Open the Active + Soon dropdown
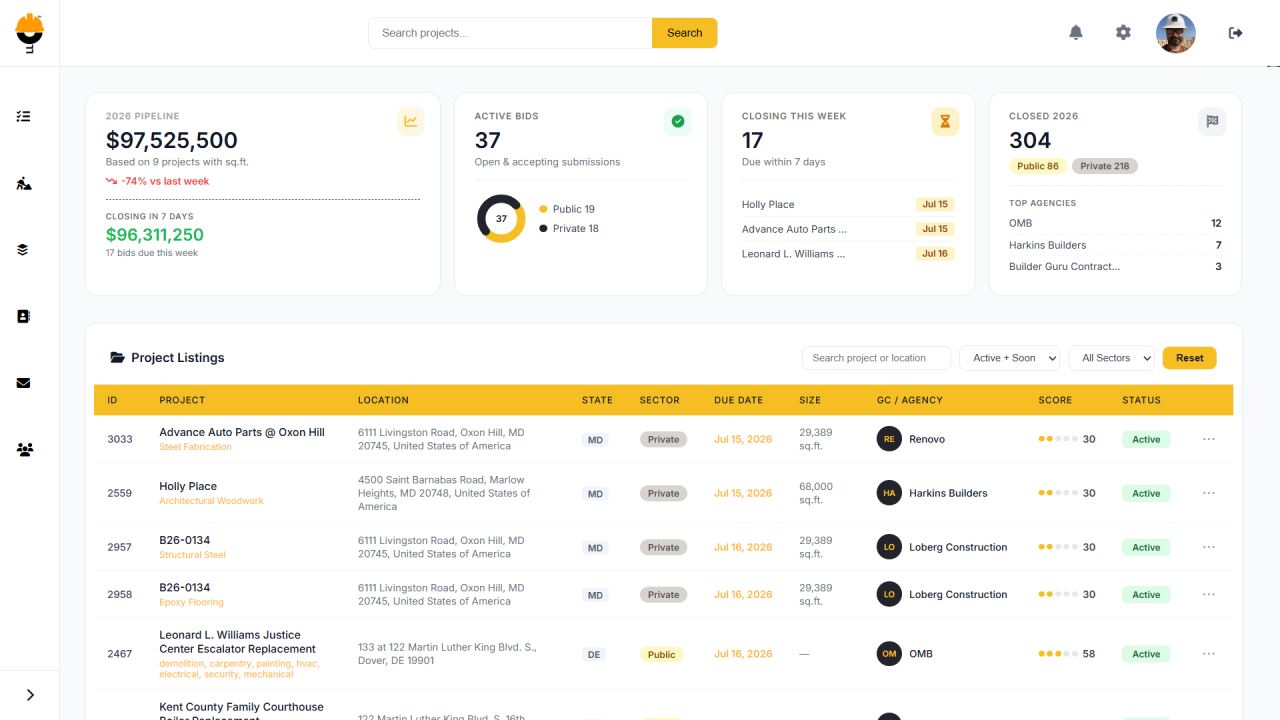 [1009, 358]
